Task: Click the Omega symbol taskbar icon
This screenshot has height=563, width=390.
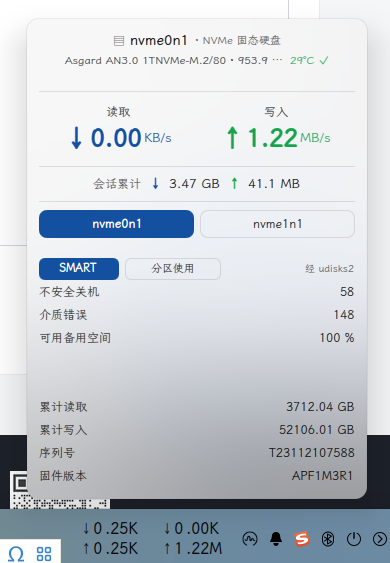Action: pos(16,553)
